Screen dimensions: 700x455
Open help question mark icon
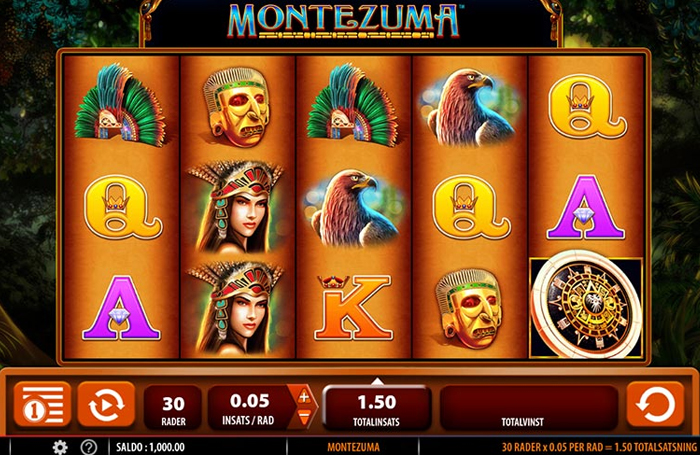pos(88,447)
